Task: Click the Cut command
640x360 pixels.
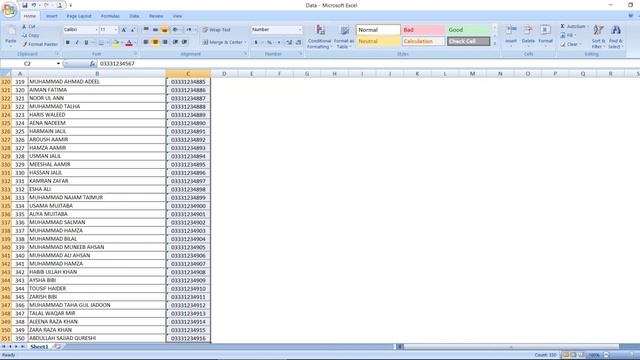Action: click(29, 27)
